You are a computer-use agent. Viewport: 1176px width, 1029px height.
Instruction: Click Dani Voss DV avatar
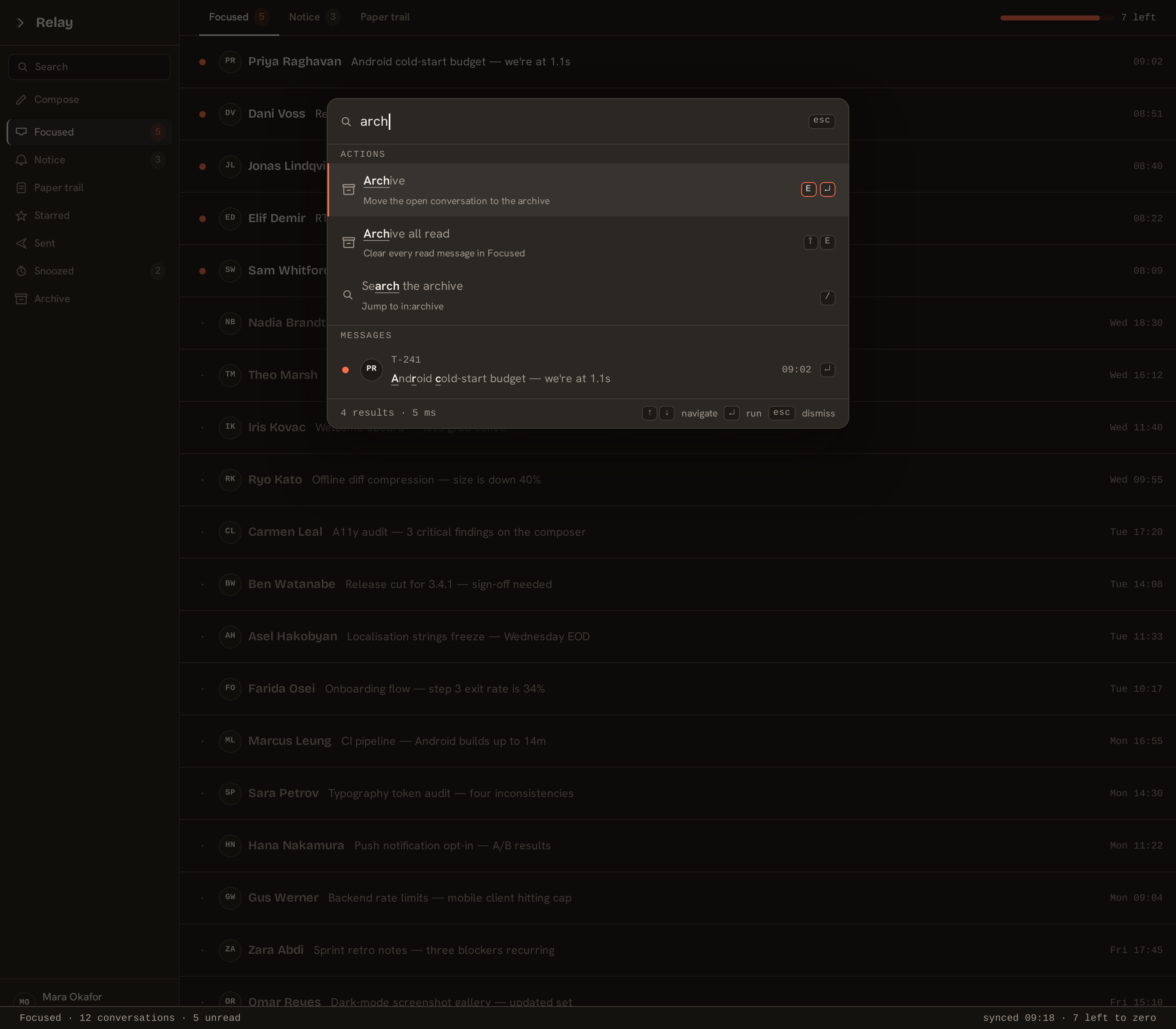[230, 114]
